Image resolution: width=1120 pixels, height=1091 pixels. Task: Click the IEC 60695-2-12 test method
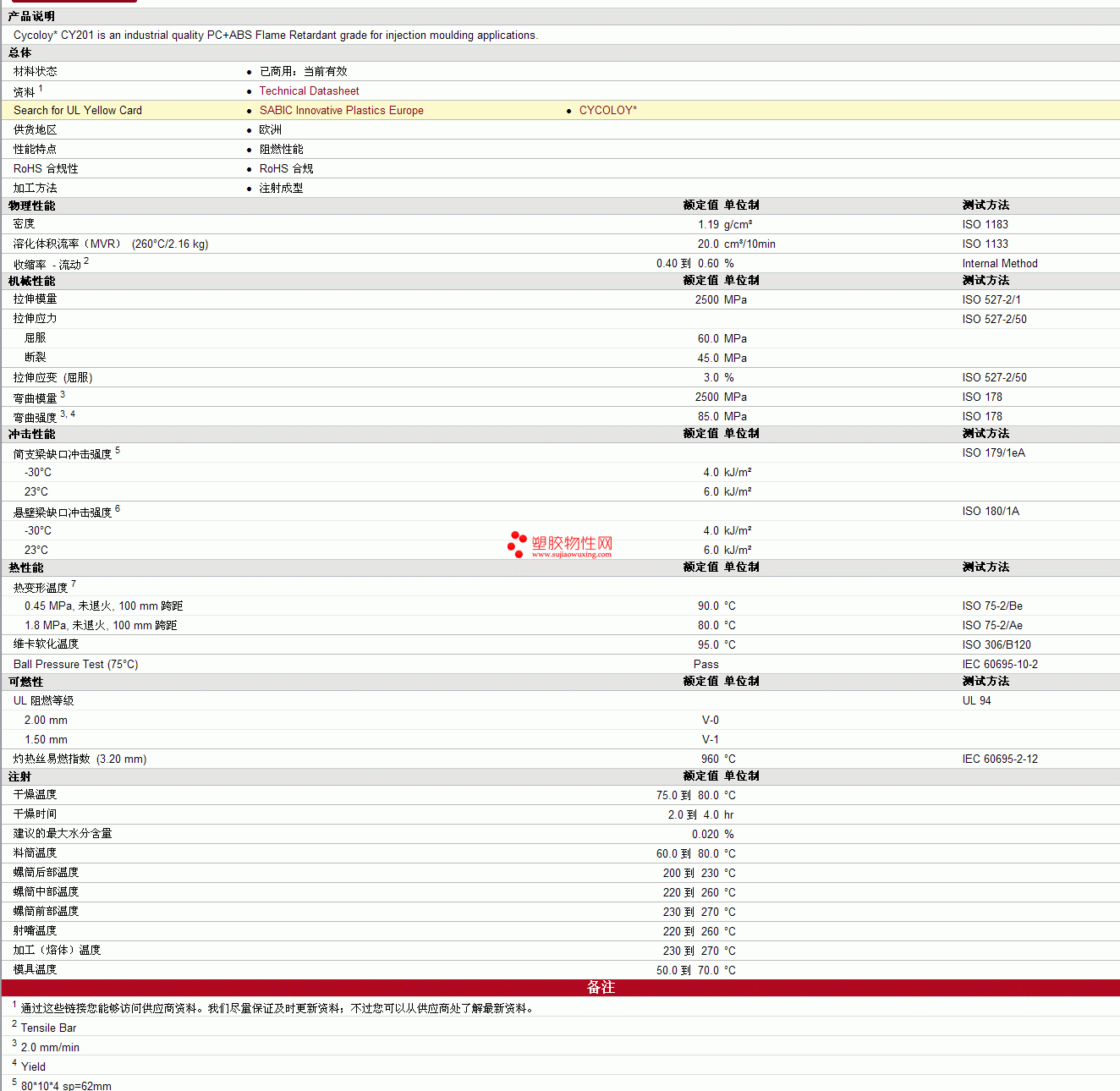(999, 759)
